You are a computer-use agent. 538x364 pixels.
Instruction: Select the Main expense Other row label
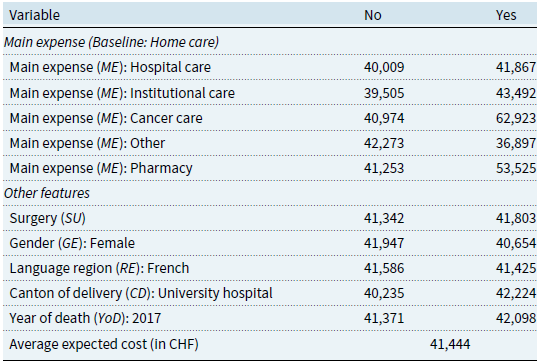point(87,143)
